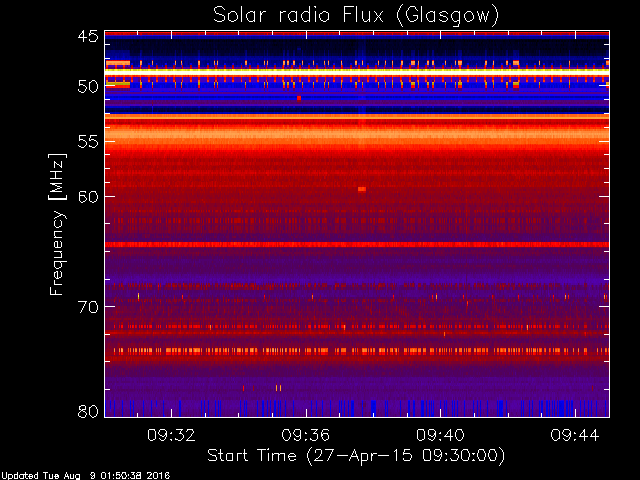Click the 'Updated Tue Aug 9' timestamp text

pyautogui.click(x=85, y=476)
